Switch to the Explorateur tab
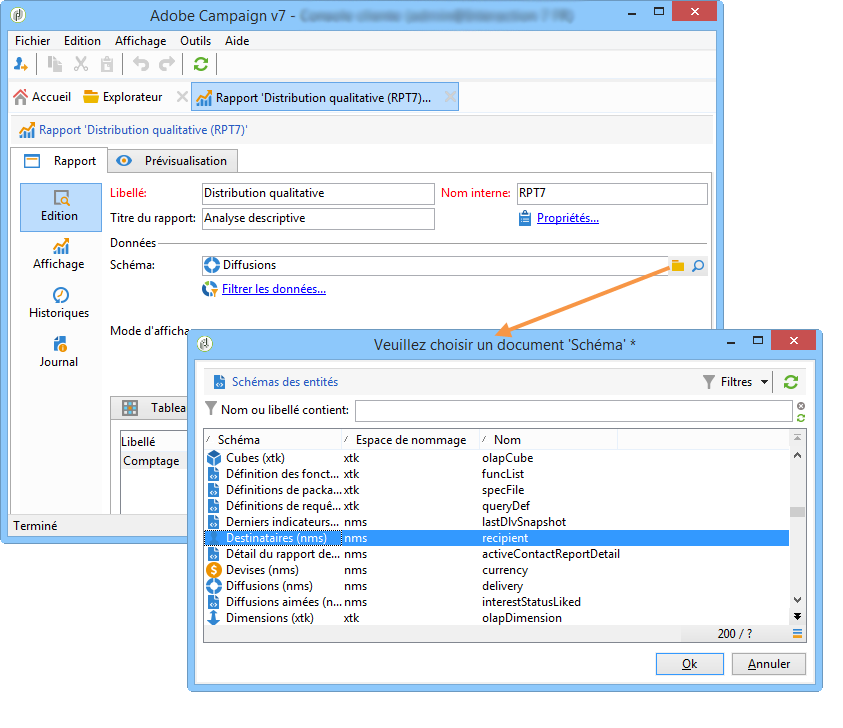 pyautogui.click(x=123, y=97)
